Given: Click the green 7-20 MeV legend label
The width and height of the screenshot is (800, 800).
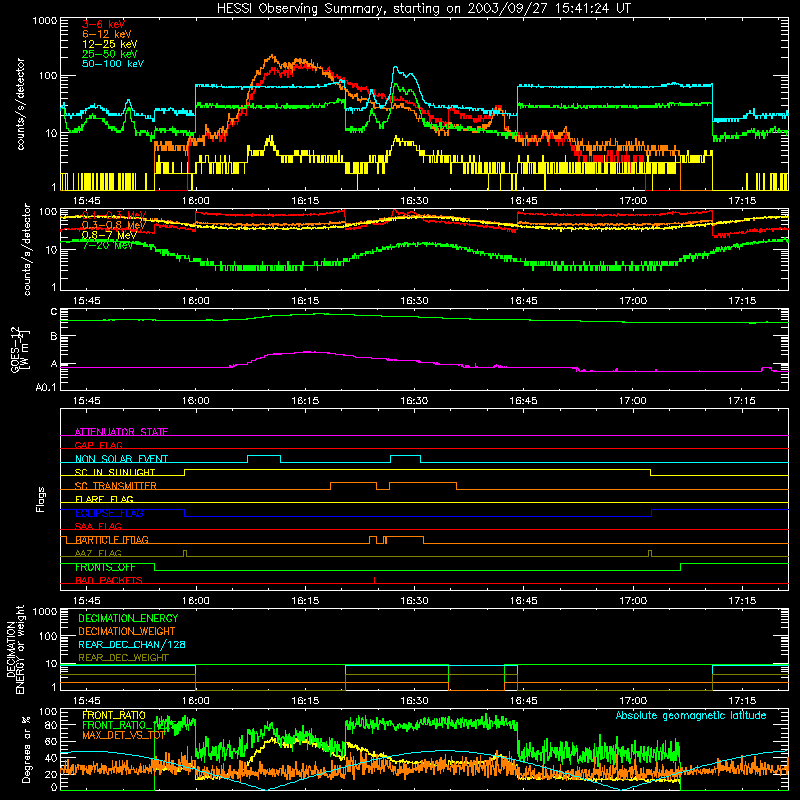Looking at the screenshot, I should point(107,245).
